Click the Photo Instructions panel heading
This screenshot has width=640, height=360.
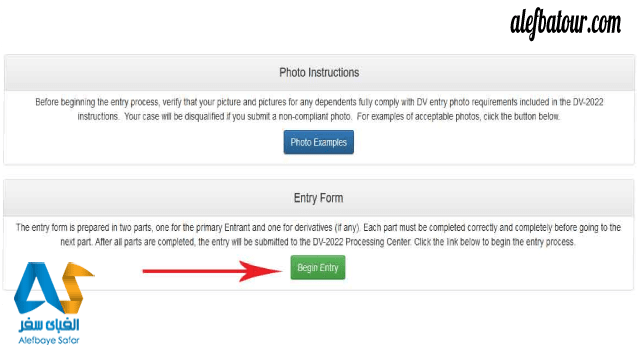319,73
